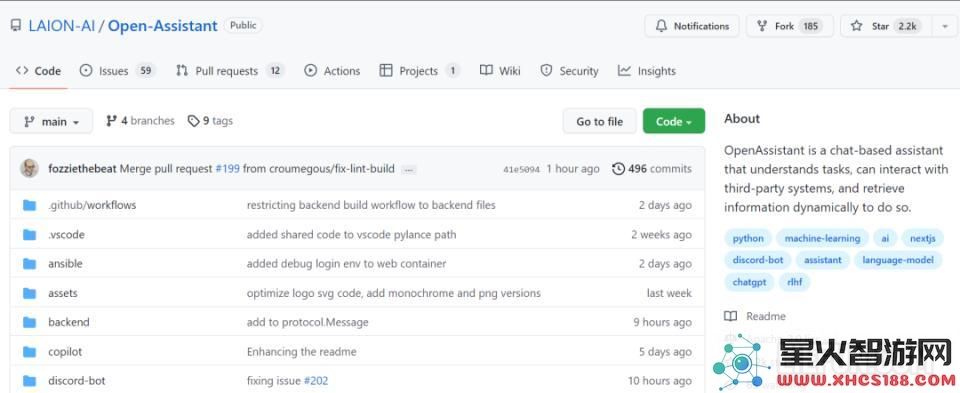Select the discord-bot topic tag

tap(758, 260)
